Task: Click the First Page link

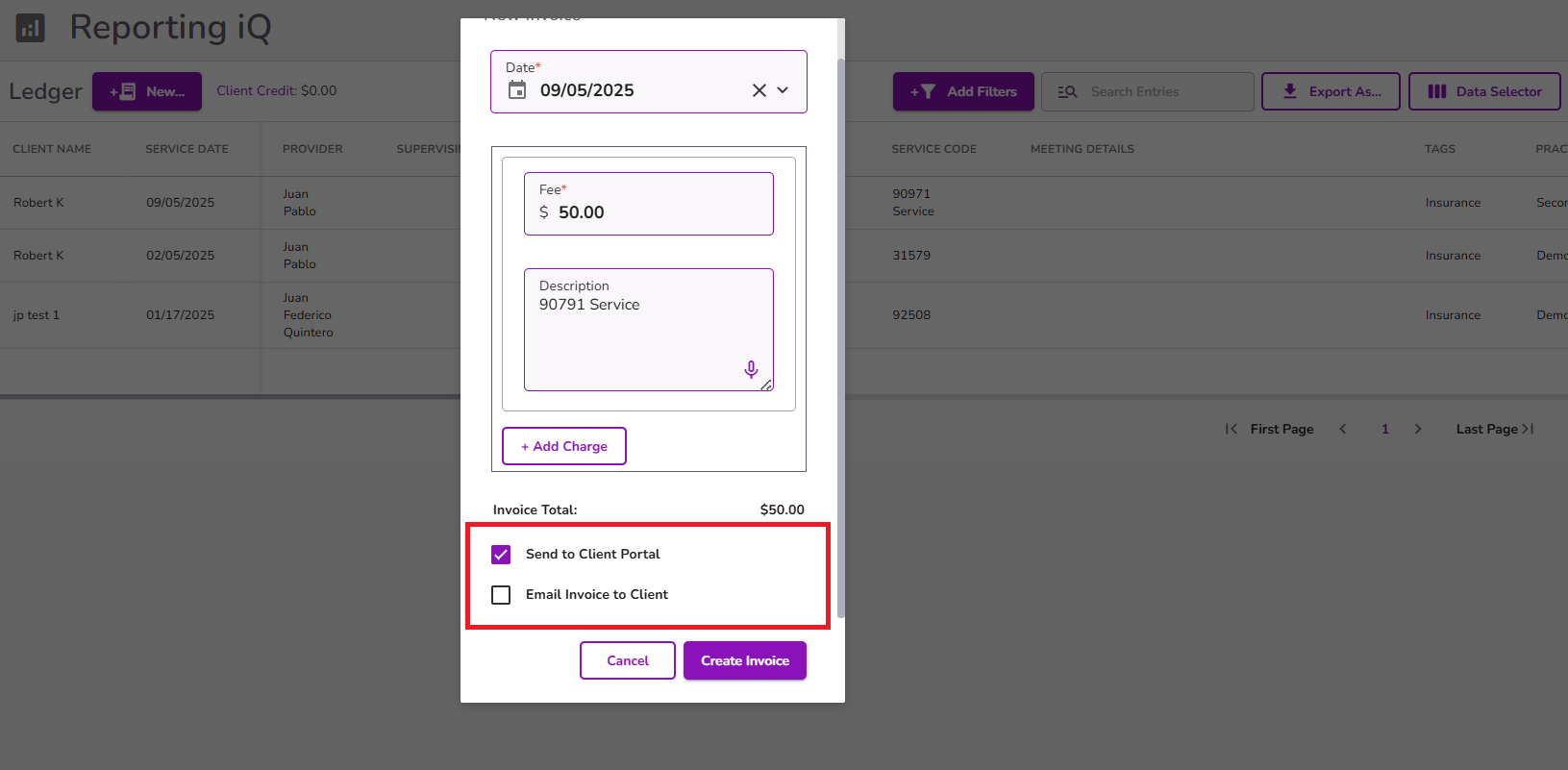Action: click(x=1282, y=429)
